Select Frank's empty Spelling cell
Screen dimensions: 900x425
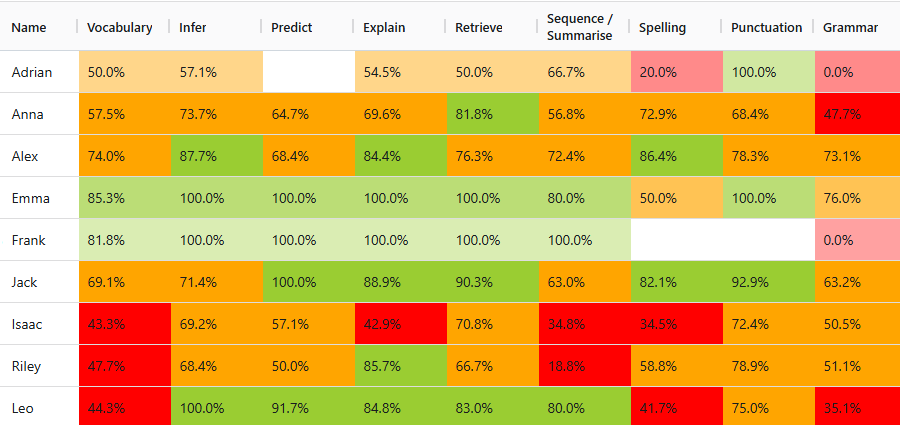click(x=677, y=240)
